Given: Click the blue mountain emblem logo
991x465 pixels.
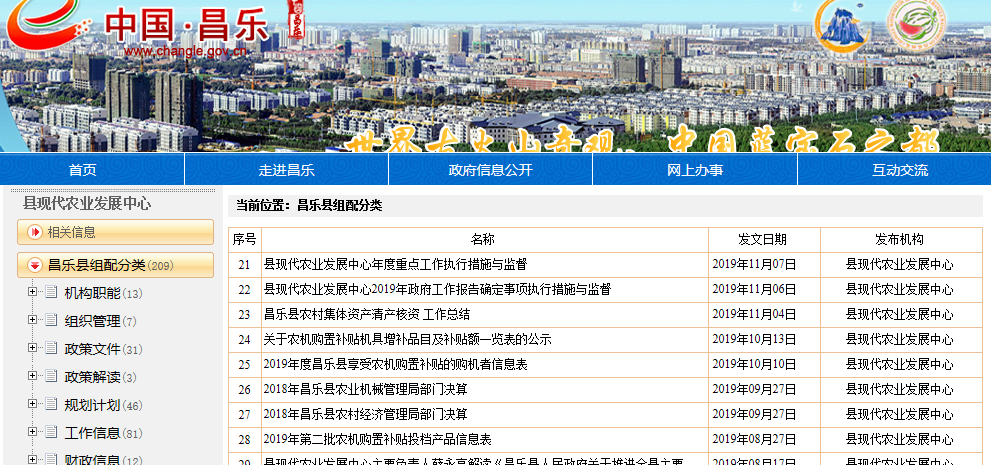Looking at the screenshot, I should 844,24.
